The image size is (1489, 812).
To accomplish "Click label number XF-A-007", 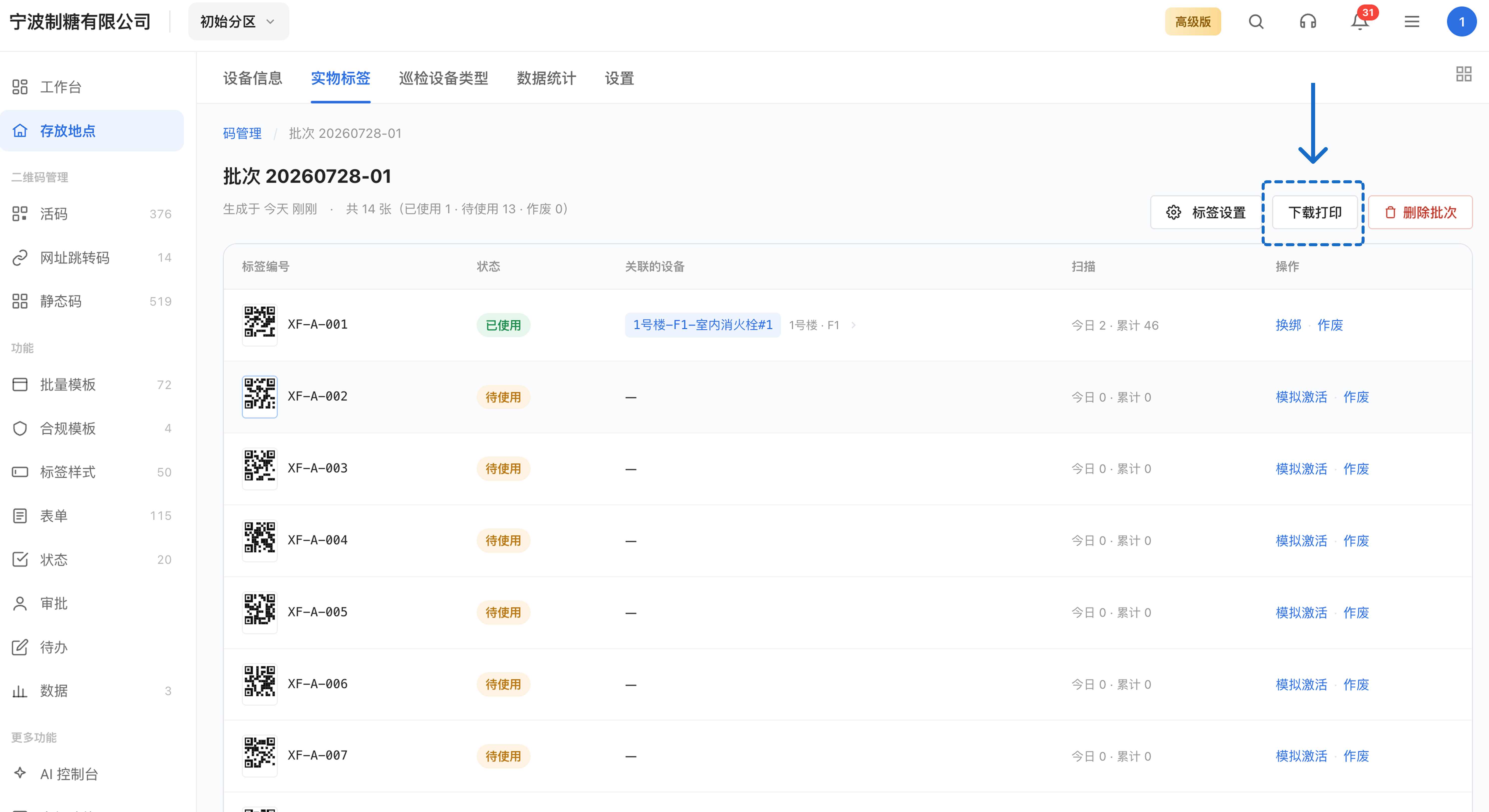I will (317, 755).
